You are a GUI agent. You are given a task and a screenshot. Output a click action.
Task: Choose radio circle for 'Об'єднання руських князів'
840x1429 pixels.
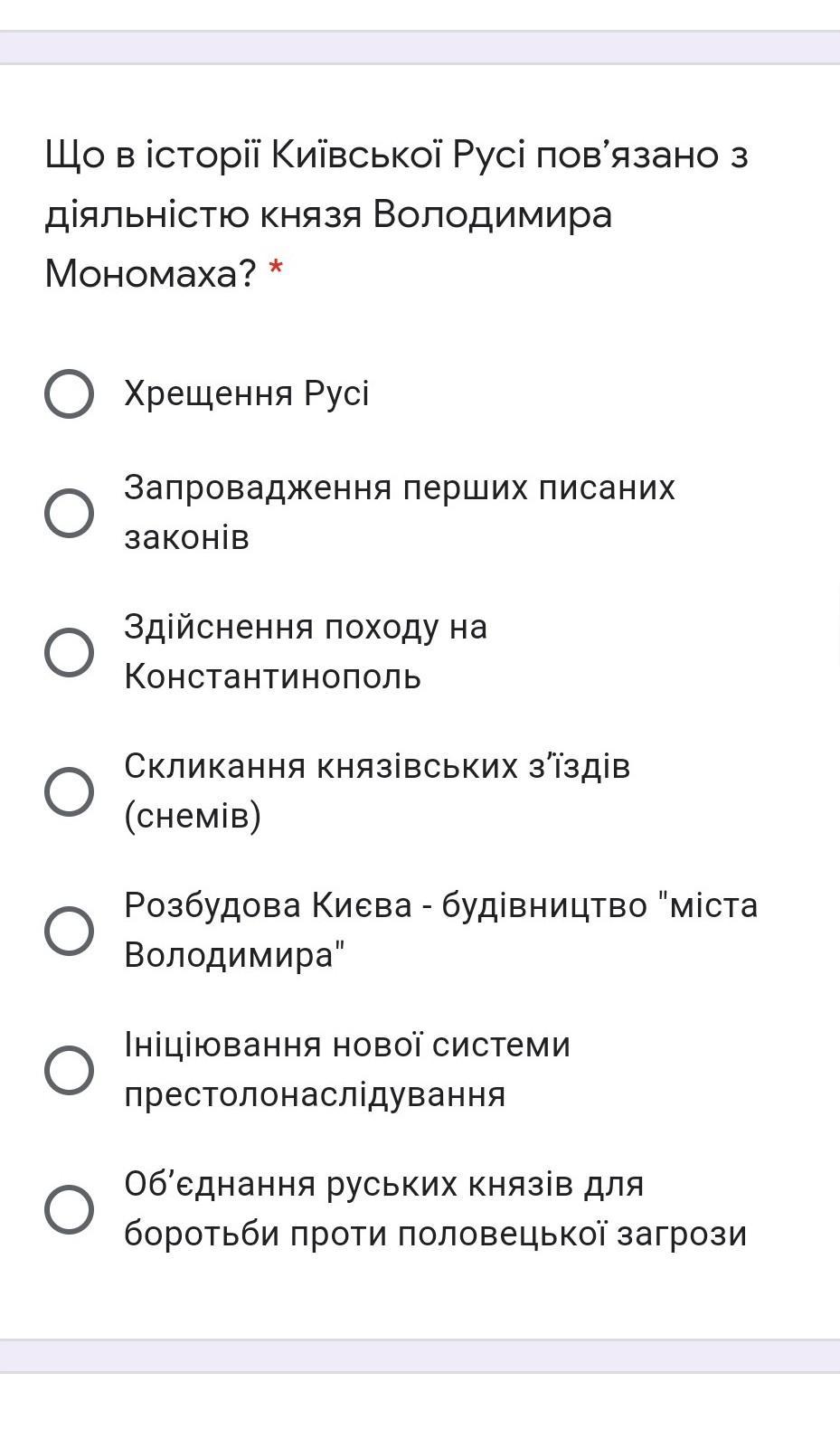tap(69, 1209)
